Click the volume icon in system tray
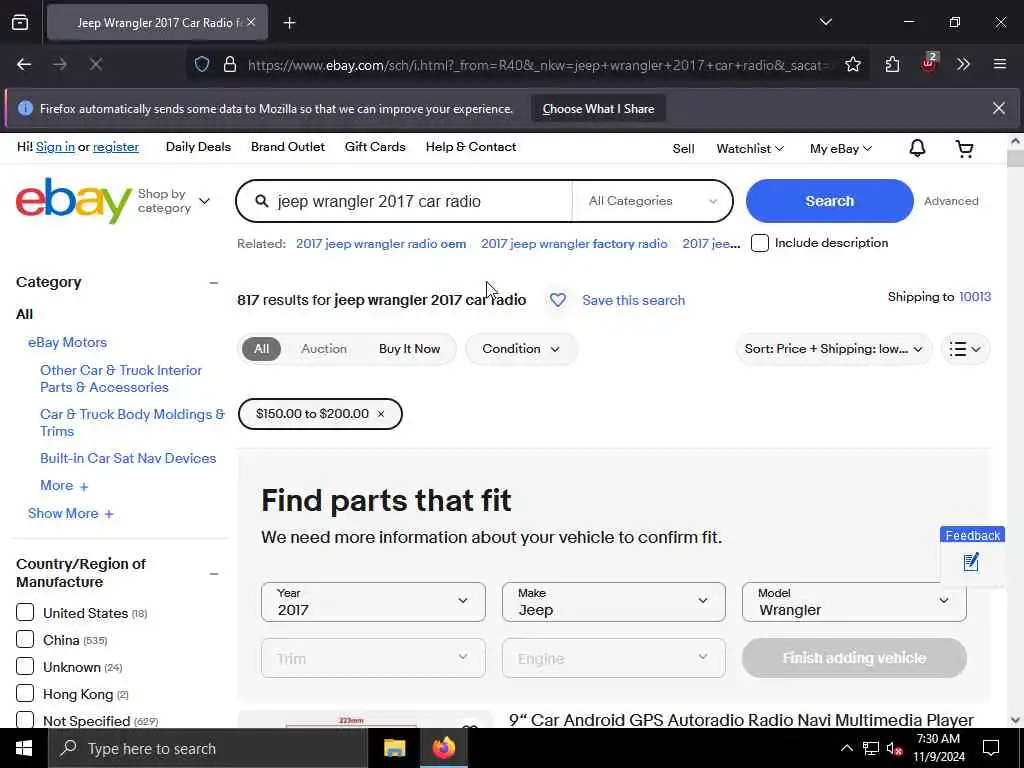 click(894, 749)
